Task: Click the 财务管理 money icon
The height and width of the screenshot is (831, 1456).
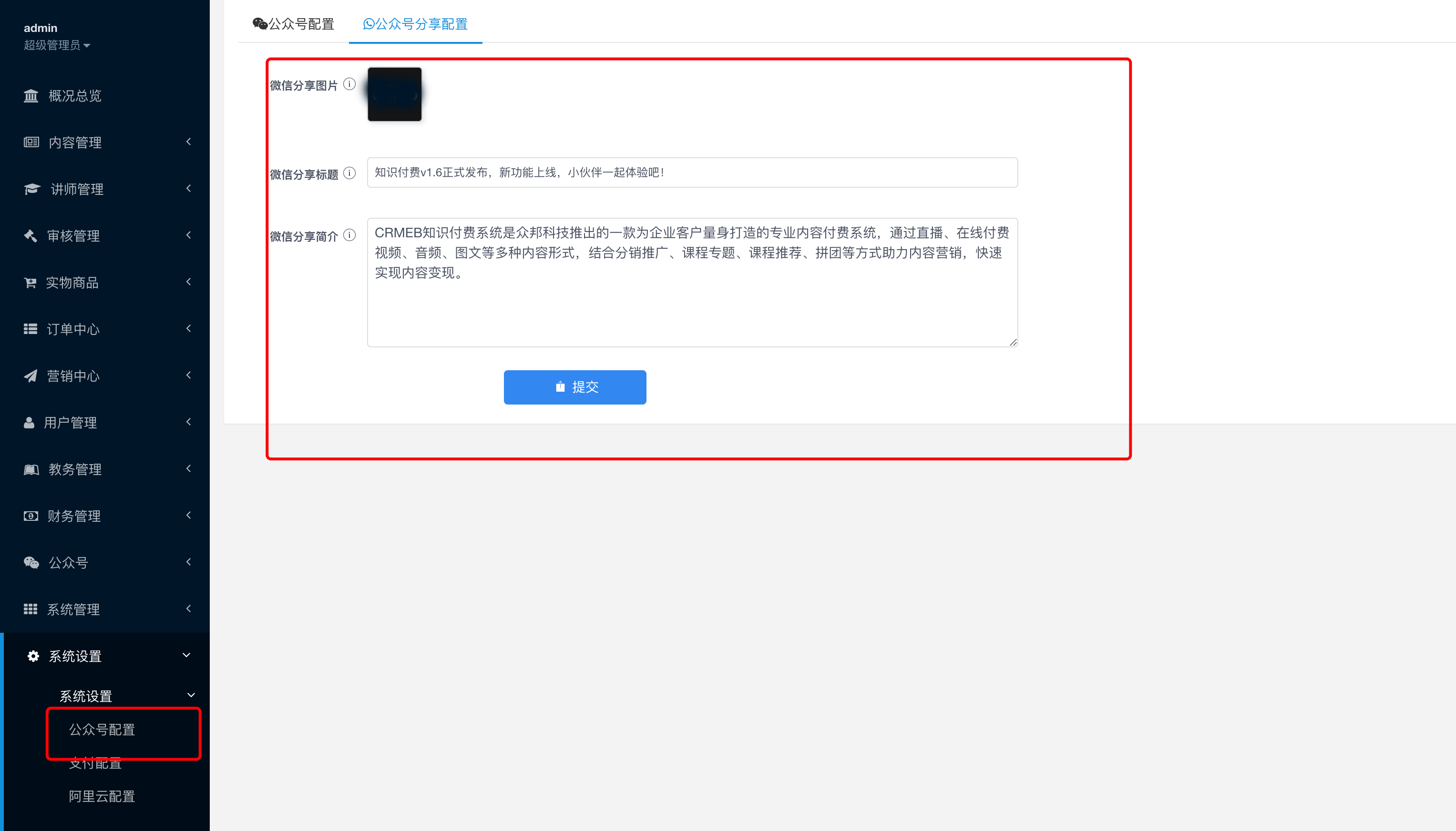Action: pos(31,516)
